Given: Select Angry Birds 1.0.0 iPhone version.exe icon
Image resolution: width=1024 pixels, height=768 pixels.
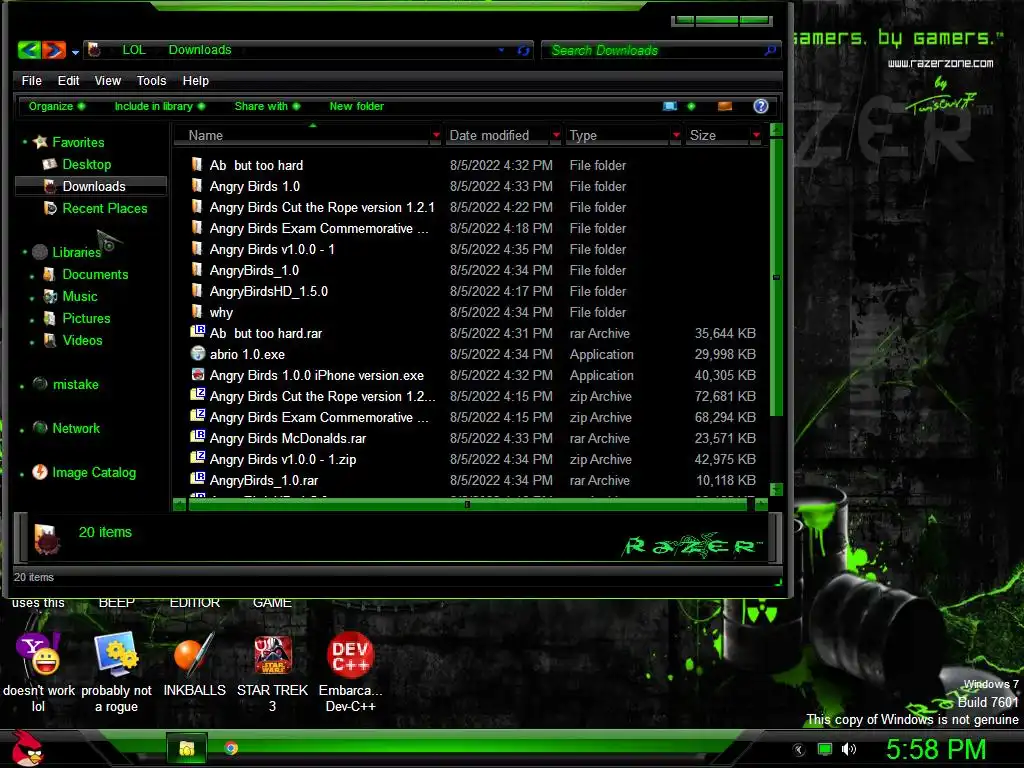Looking at the screenshot, I should coord(197,374).
